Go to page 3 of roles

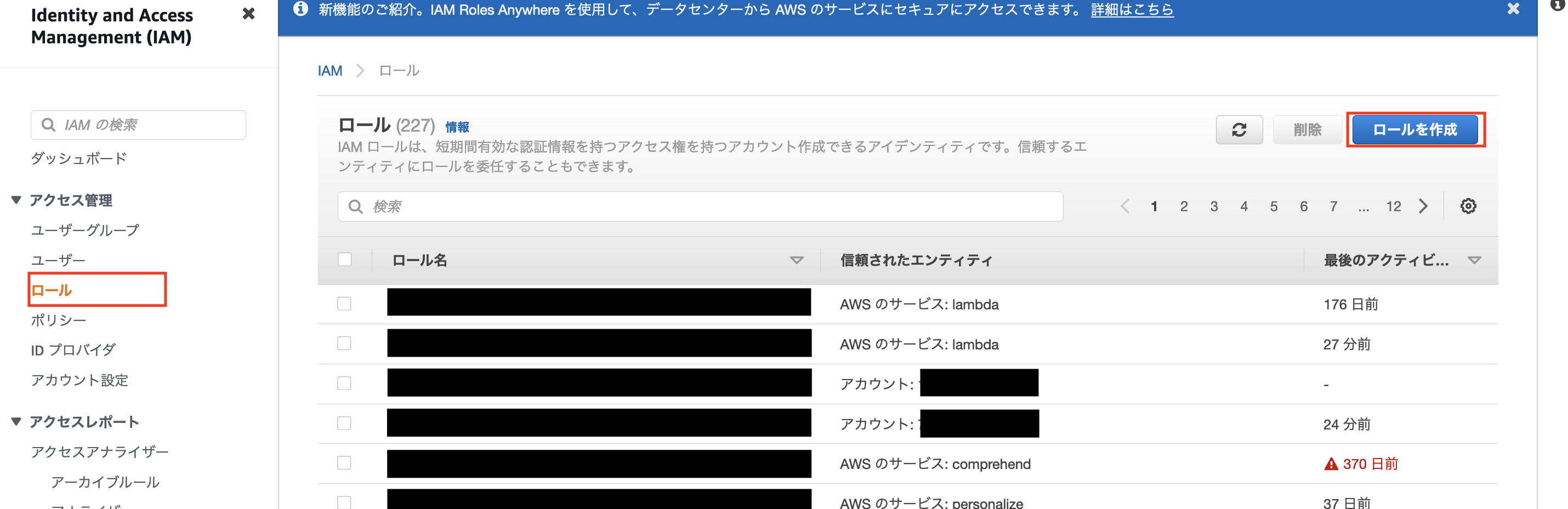(1214, 206)
